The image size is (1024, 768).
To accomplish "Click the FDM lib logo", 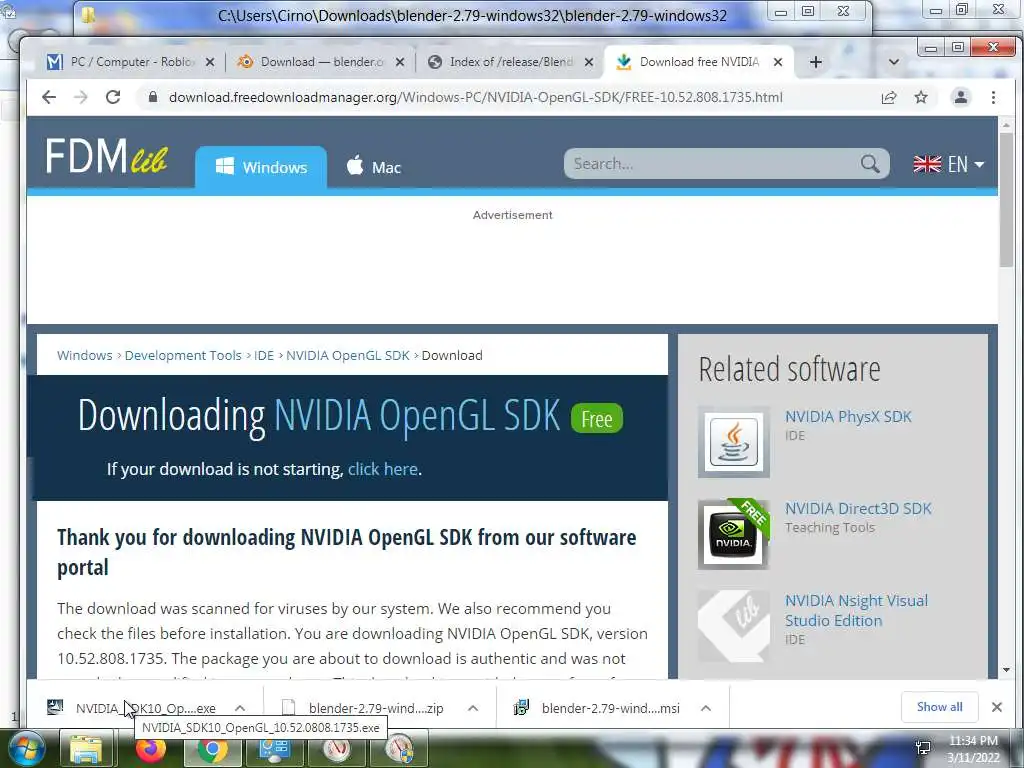I will (x=106, y=157).
